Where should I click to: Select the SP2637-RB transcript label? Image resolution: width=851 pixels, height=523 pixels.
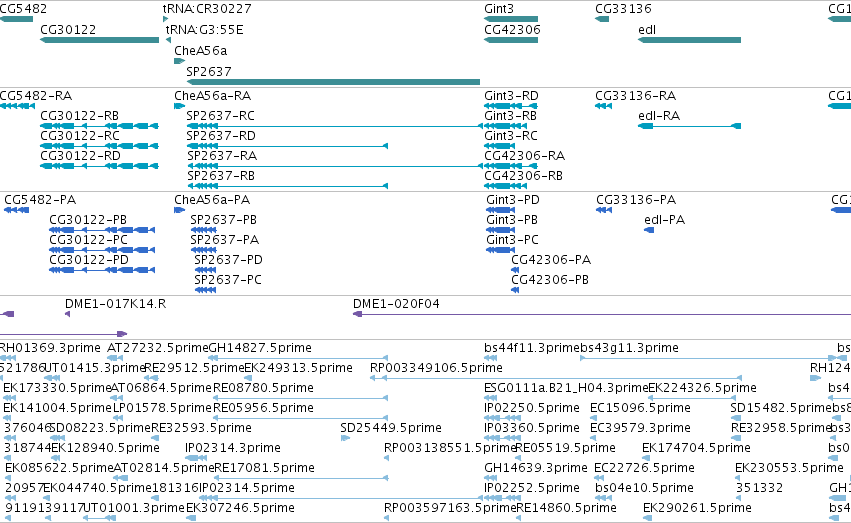click(x=221, y=176)
